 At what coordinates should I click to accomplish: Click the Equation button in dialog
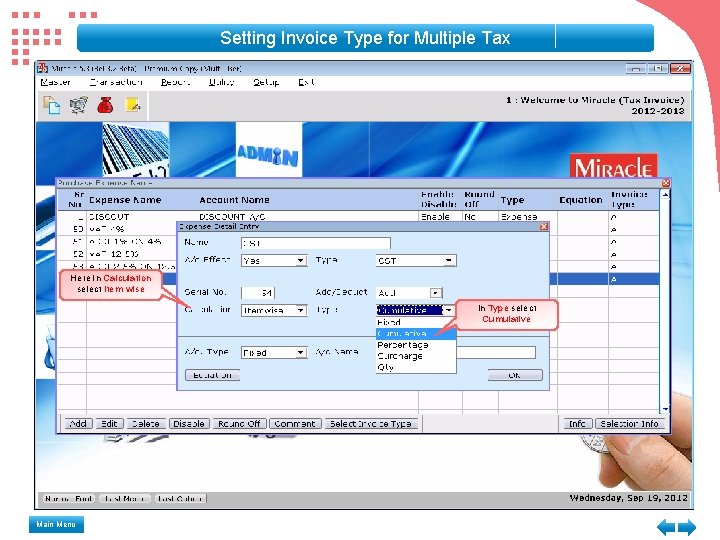[x=212, y=375]
